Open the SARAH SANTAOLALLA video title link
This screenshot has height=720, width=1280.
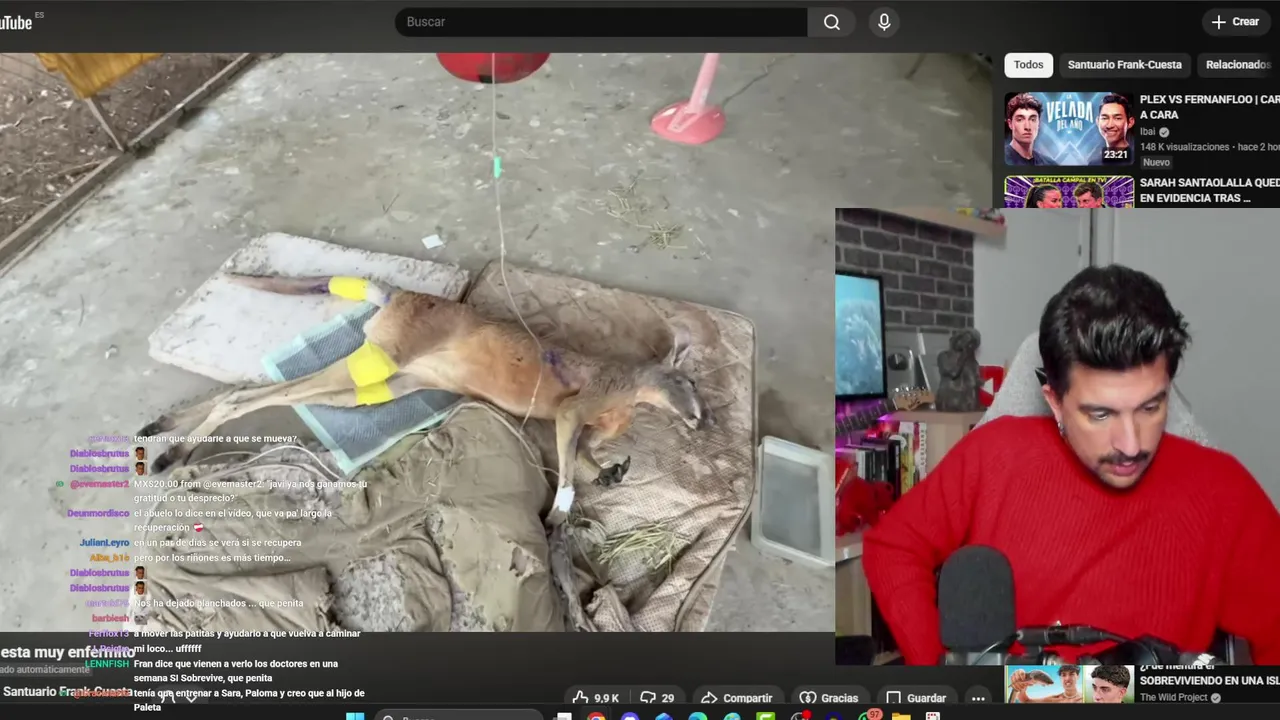[x=1209, y=191]
